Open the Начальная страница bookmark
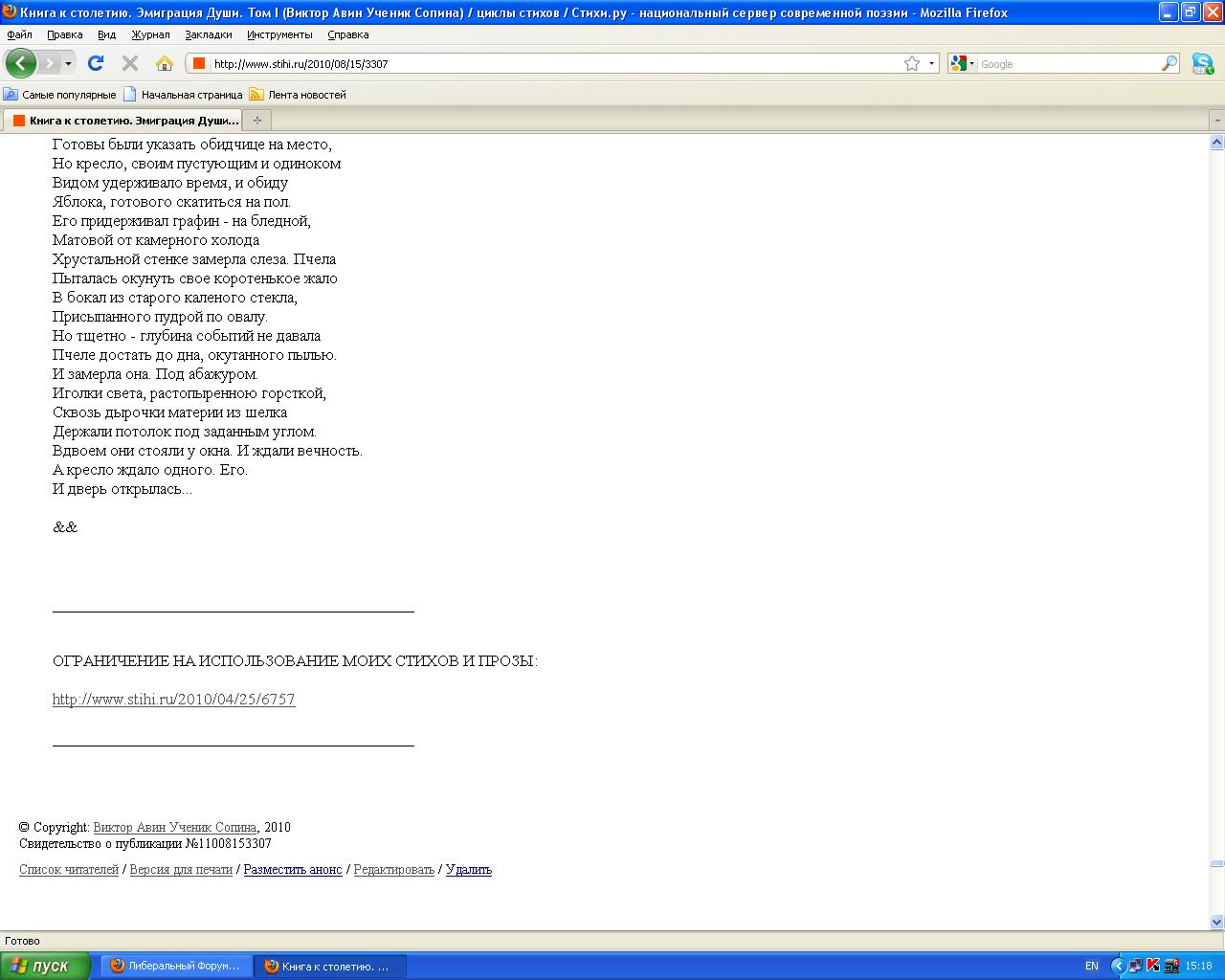Viewport: 1225px width, 980px height. (183, 95)
